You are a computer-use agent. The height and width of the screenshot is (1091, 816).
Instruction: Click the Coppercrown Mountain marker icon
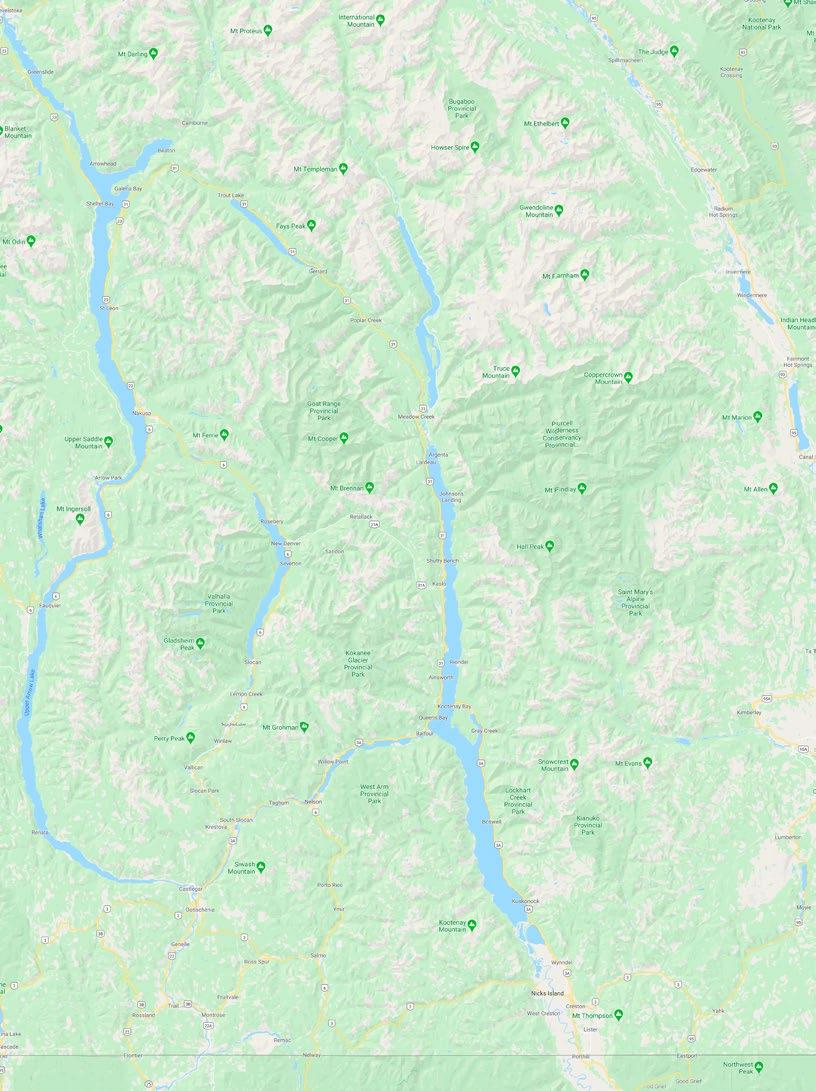628,377
